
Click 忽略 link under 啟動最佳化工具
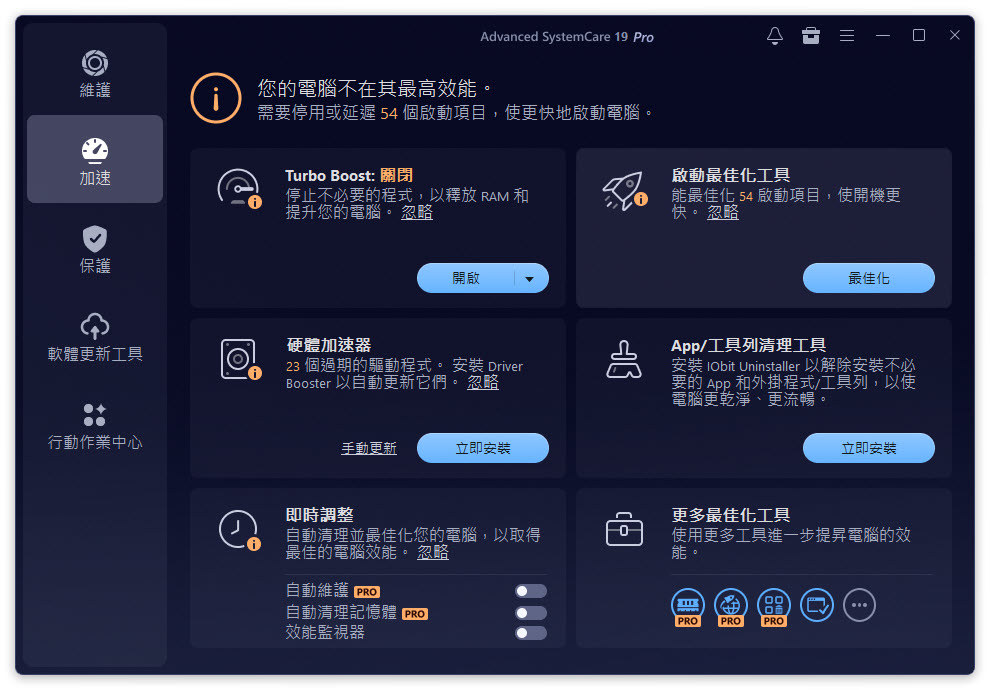(722, 212)
